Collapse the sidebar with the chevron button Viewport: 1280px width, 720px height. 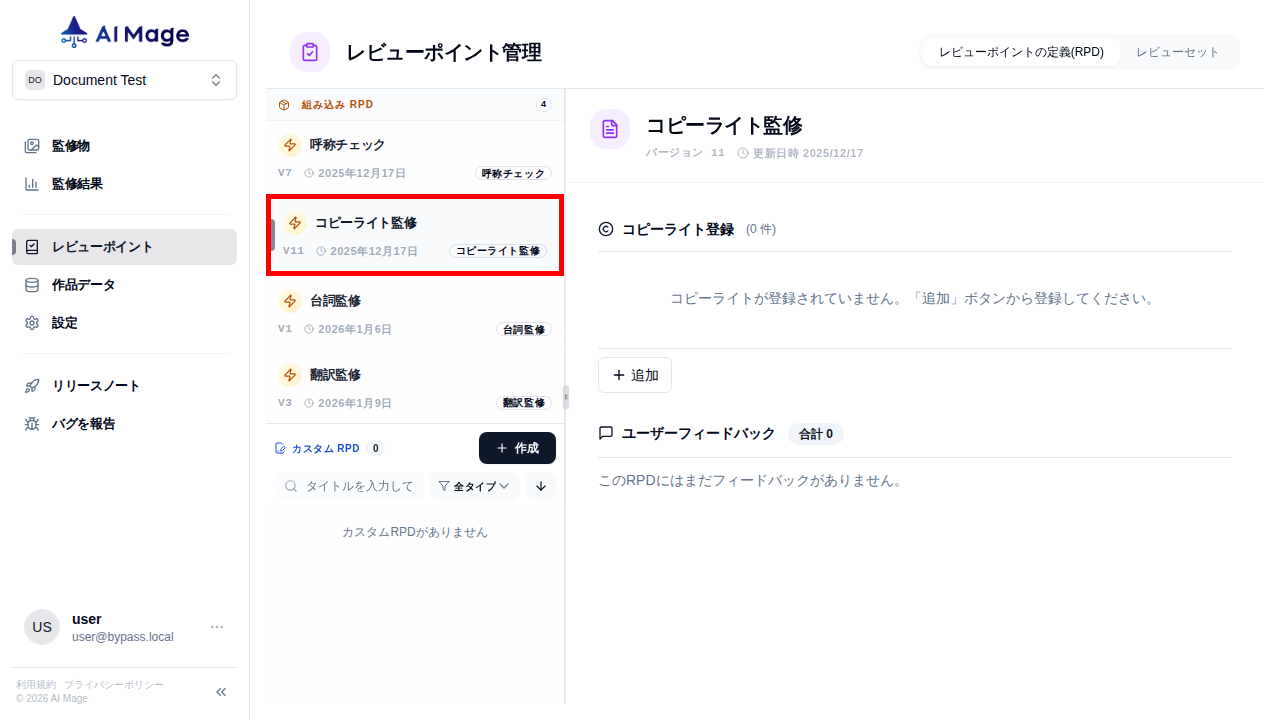point(220,691)
